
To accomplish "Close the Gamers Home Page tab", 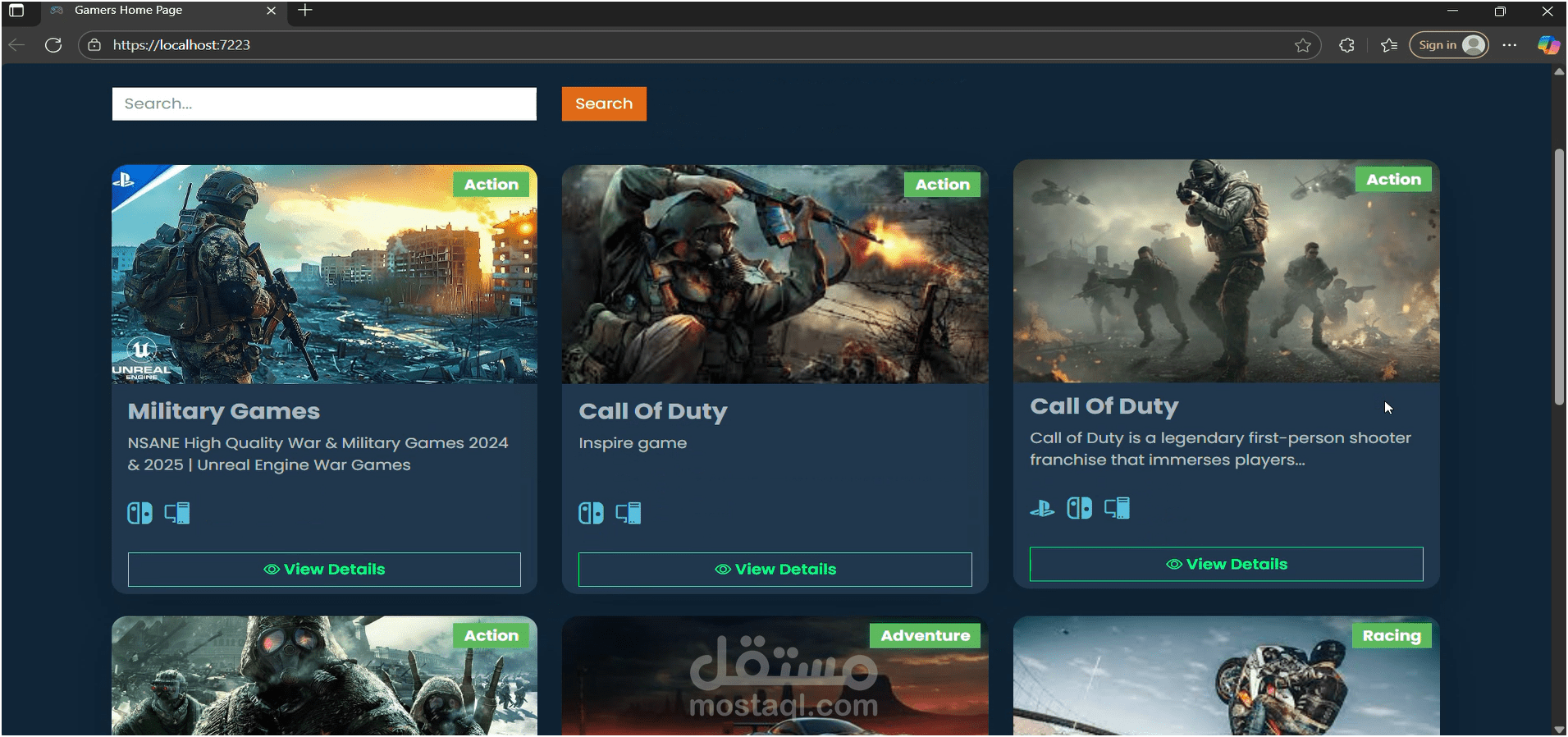I will click(x=272, y=11).
